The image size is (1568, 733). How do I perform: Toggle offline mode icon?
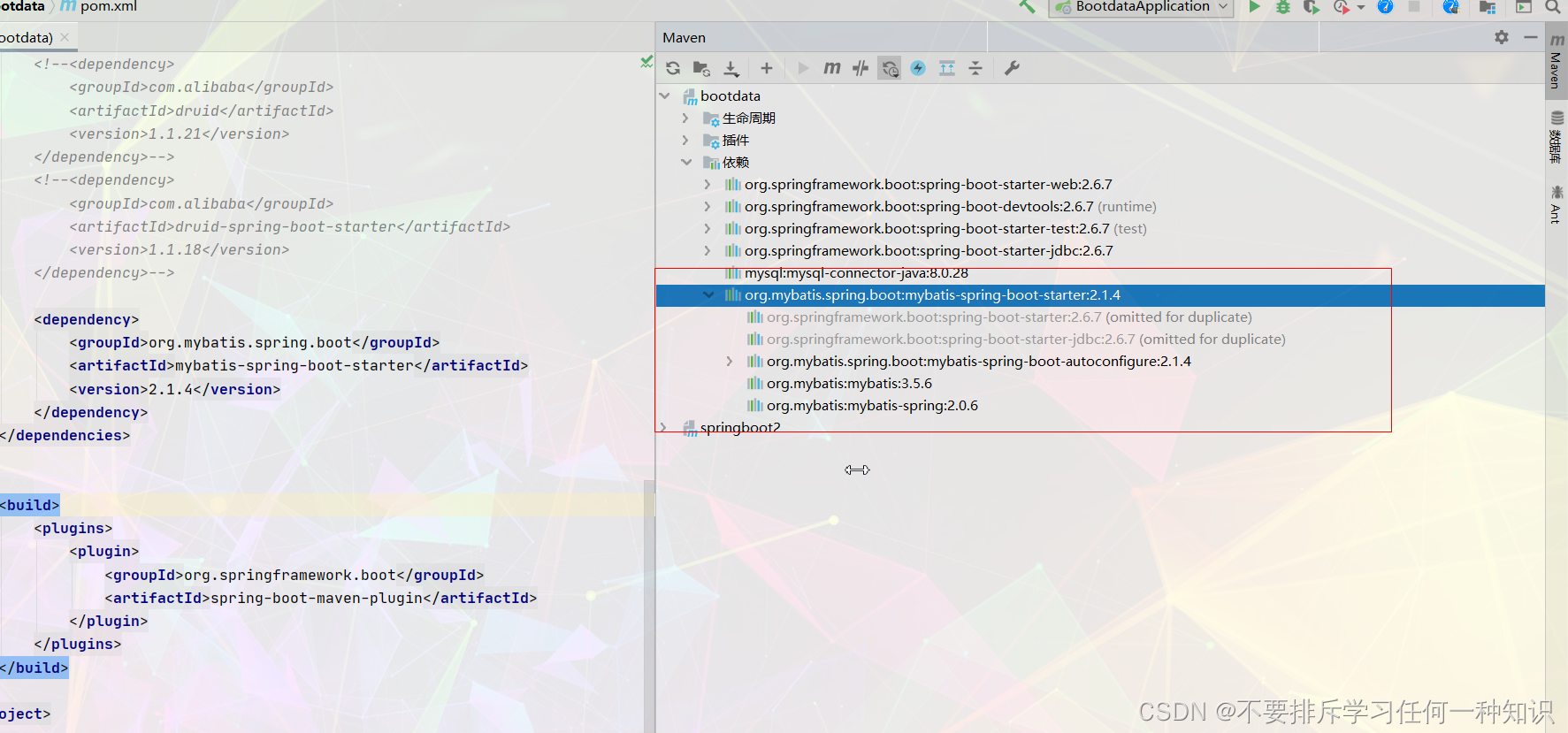tap(860, 68)
